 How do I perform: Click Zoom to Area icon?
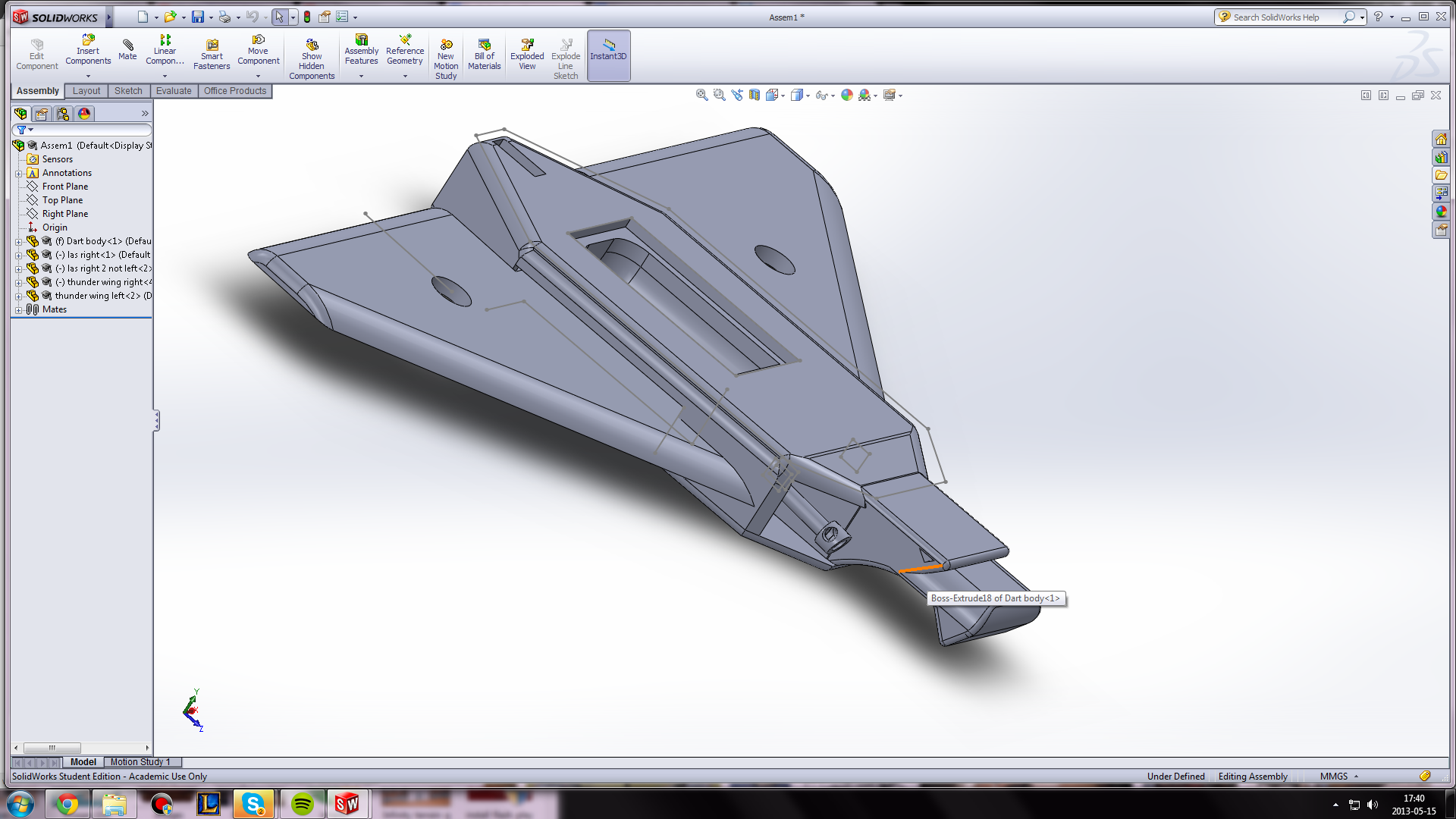click(x=720, y=95)
